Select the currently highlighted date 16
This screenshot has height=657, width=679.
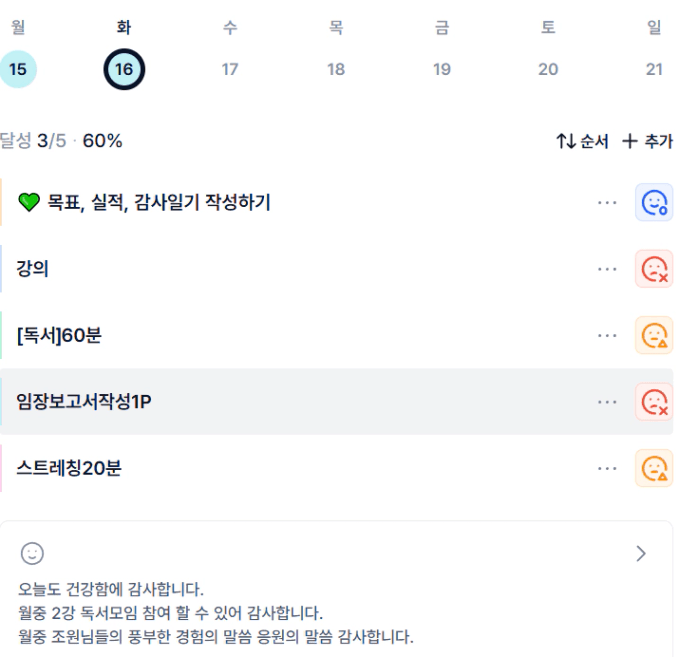(124, 70)
